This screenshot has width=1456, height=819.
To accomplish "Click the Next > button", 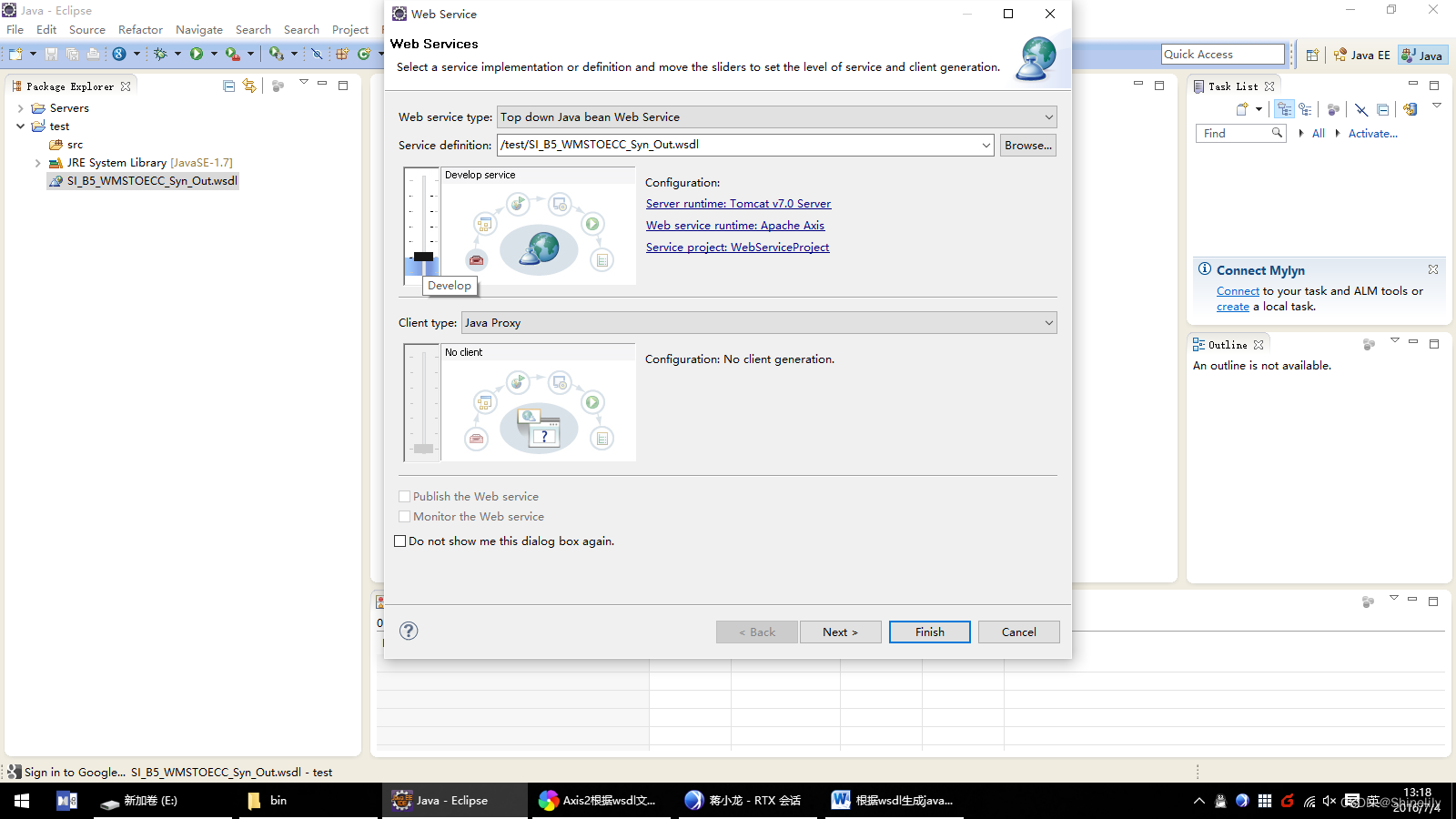I will (x=840, y=632).
